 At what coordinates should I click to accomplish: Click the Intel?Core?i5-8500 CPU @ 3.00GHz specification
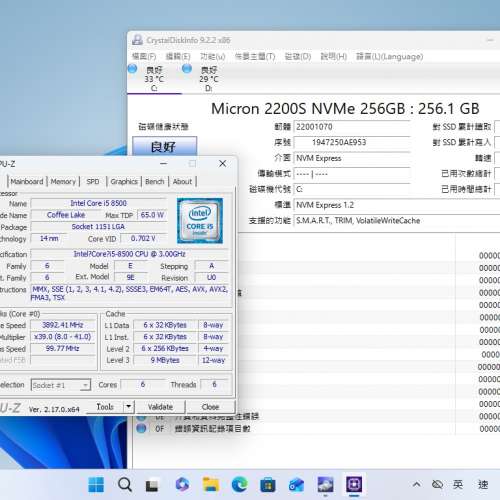click(x=129, y=254)
